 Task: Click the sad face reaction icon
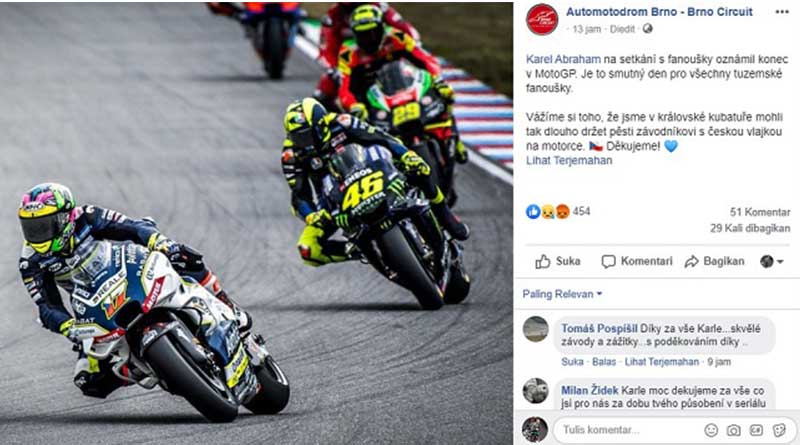pos(548,211)
